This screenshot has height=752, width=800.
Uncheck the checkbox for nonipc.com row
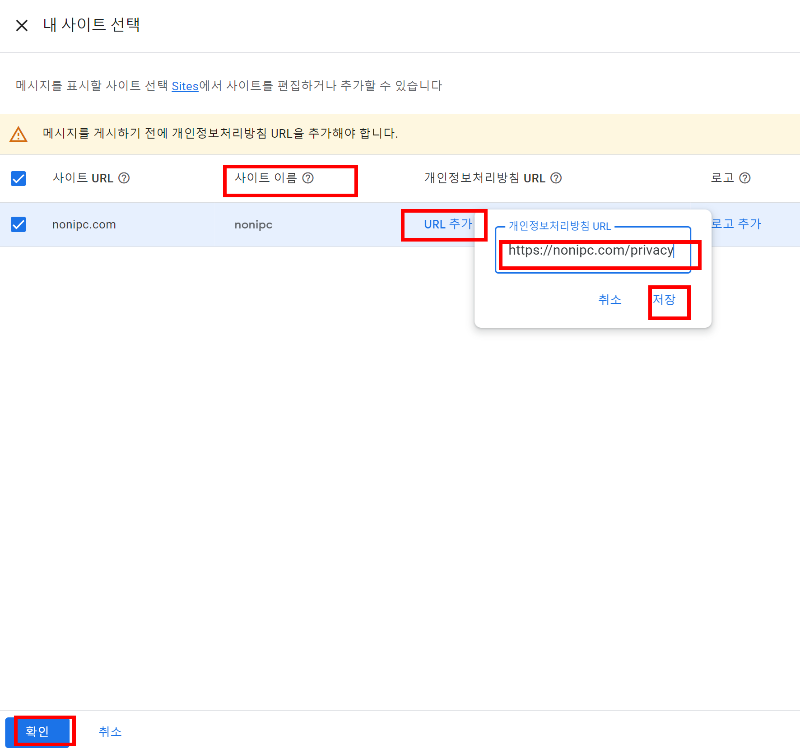[x=17, y=224]
